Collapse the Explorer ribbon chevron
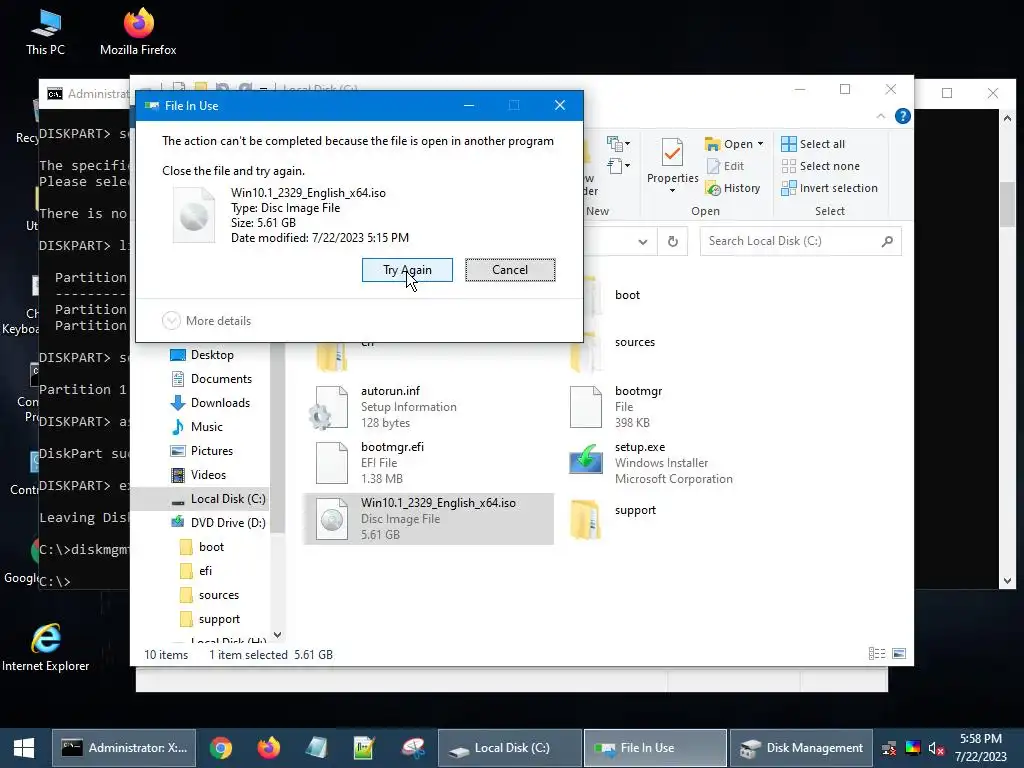Viewport: 1024px width, 768px height. tap(880, 116)
